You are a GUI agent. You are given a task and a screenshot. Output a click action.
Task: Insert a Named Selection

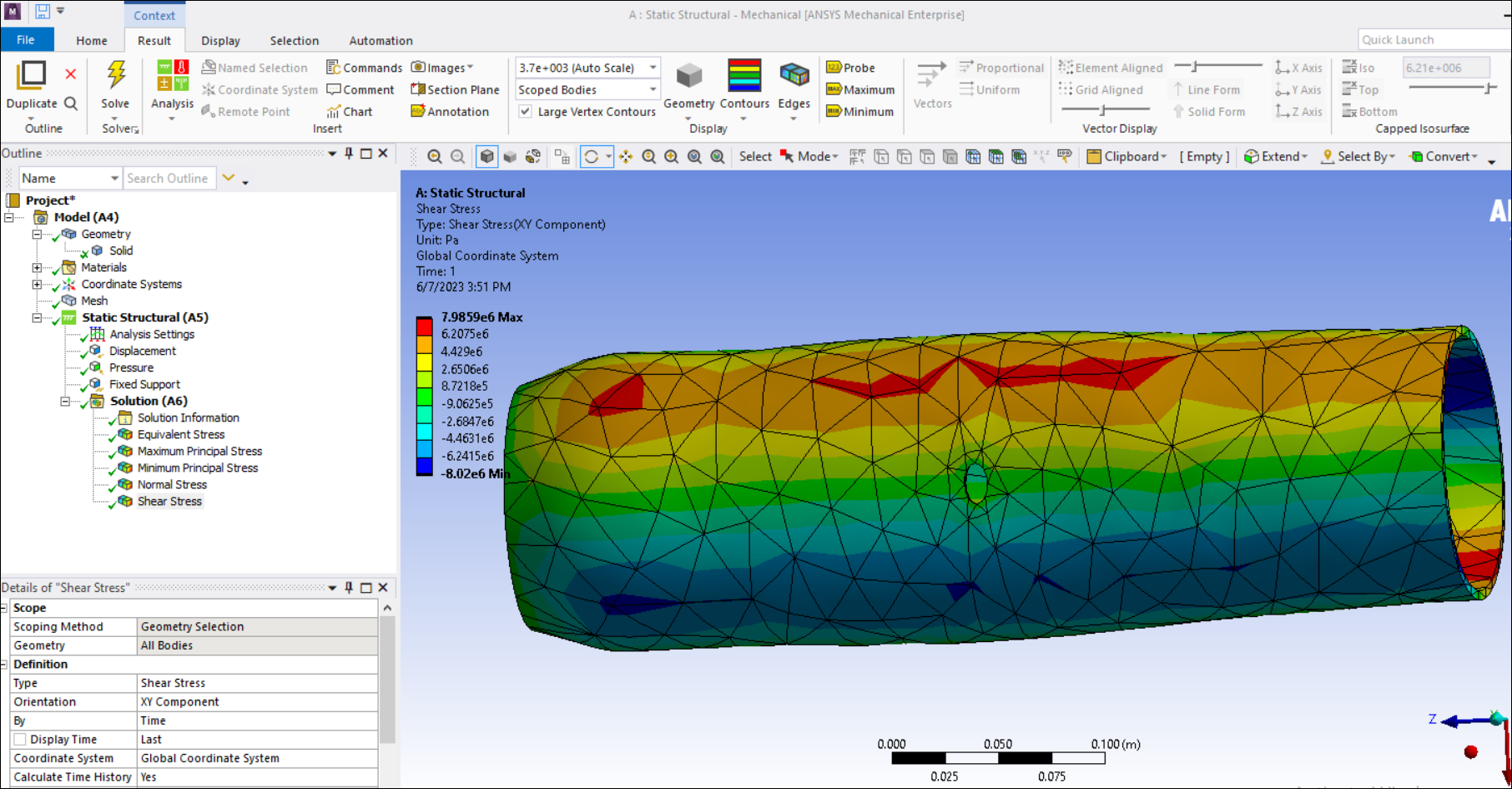point(255,68)
